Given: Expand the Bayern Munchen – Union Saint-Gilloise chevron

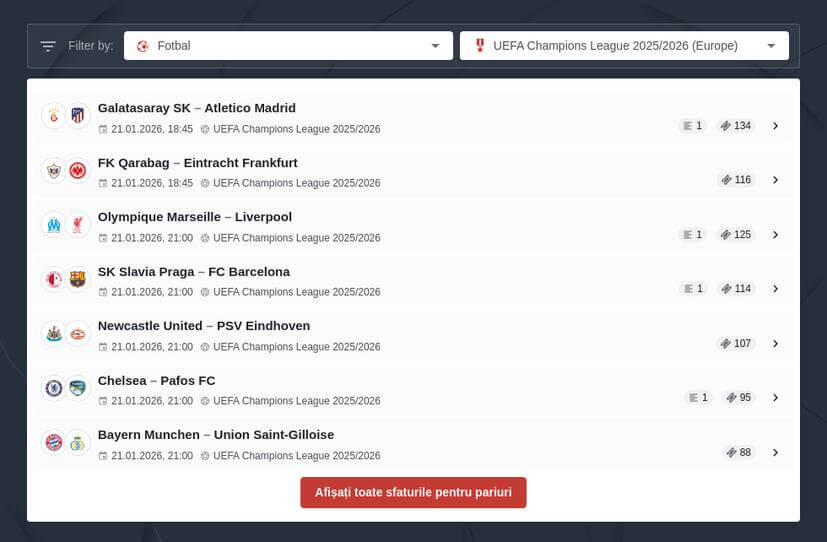Looking at the screenshot, I should point(775,453).
